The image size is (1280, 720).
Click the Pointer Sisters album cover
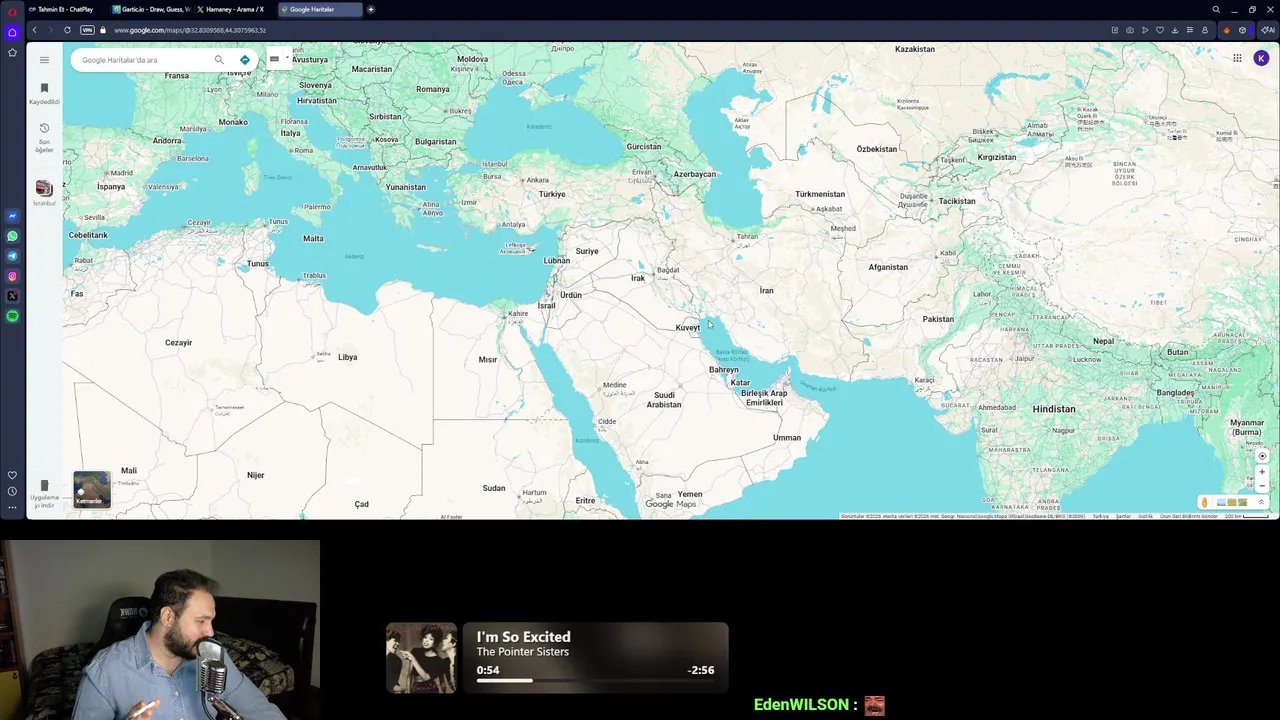pos(421,658)
